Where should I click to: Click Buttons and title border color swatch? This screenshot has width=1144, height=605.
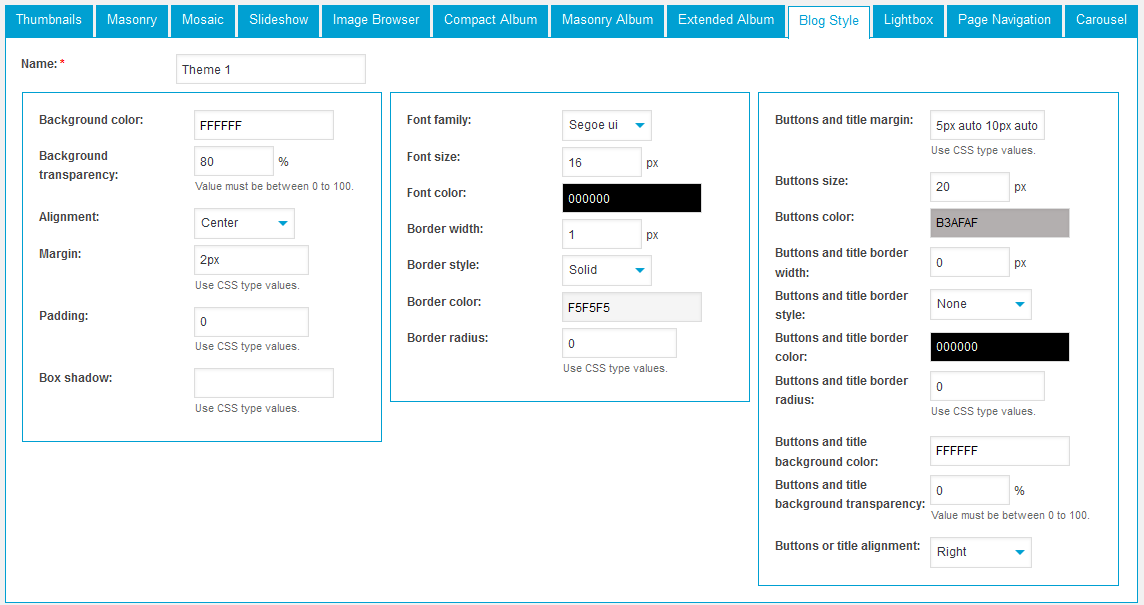coord(999,347)
